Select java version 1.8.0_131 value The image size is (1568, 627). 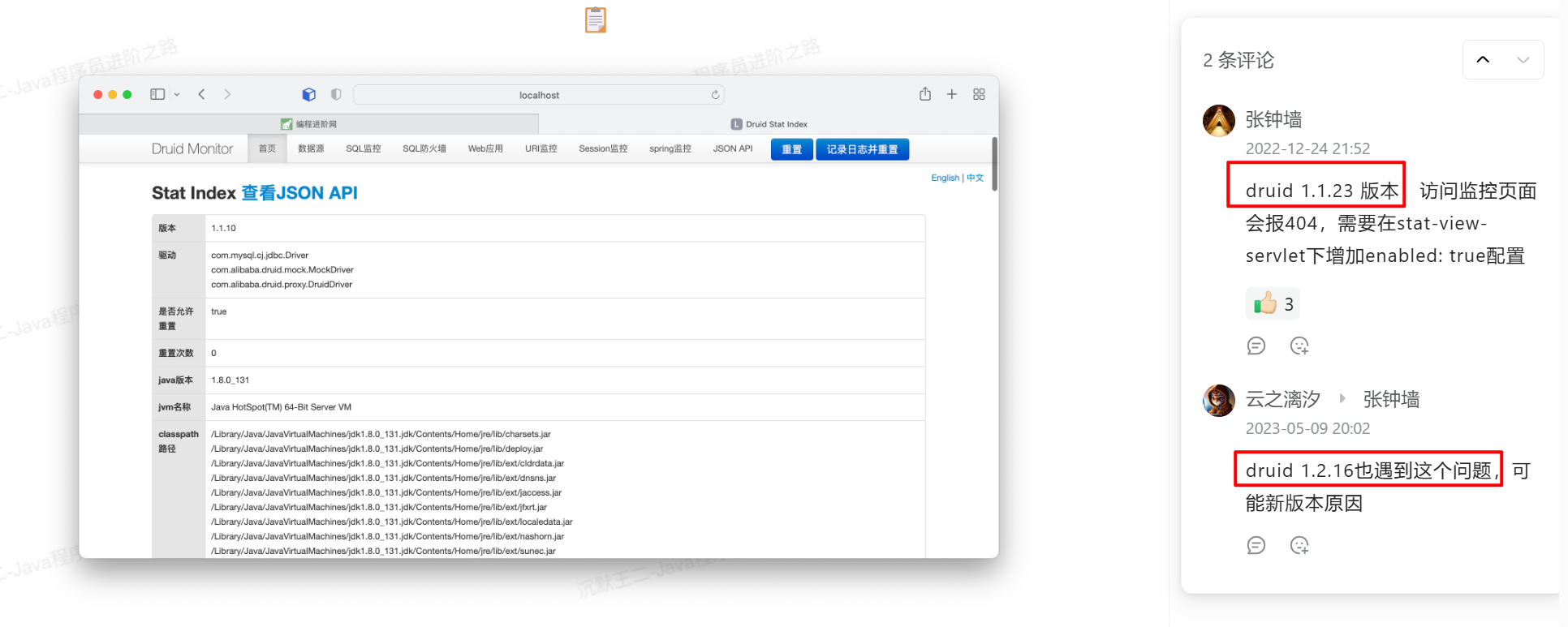(230, 380)
